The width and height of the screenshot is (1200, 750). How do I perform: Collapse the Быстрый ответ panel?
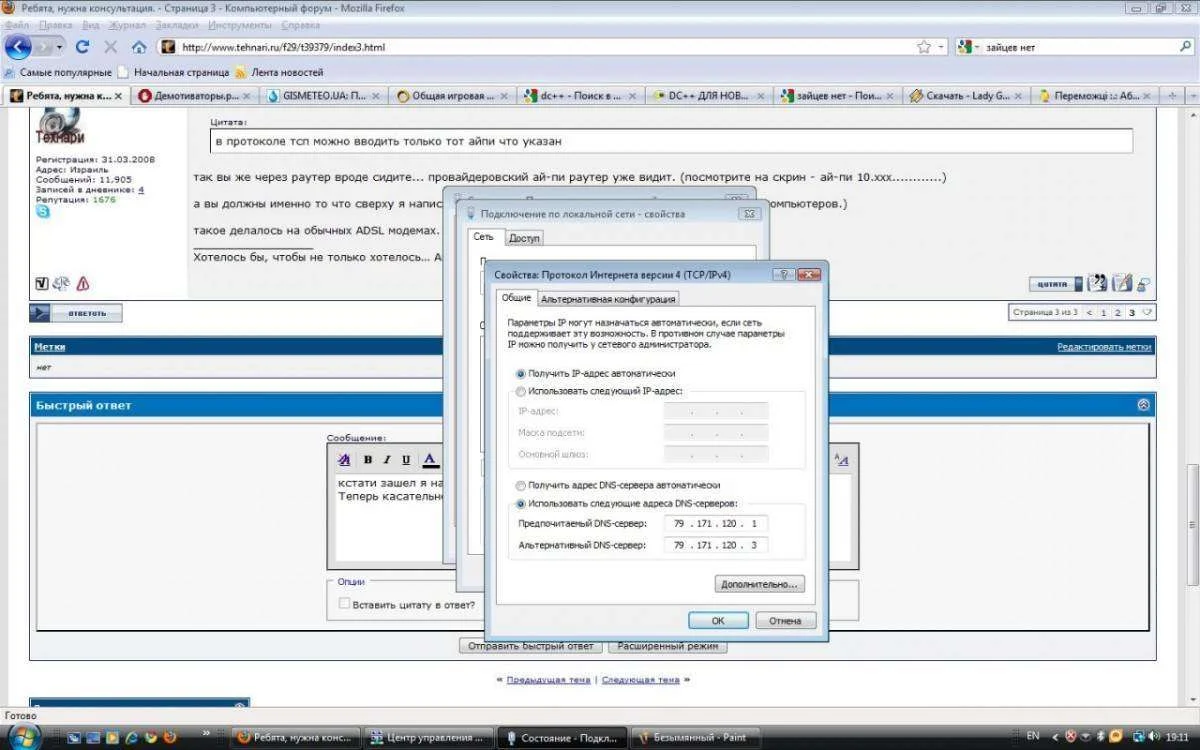tap(1143, 405)
